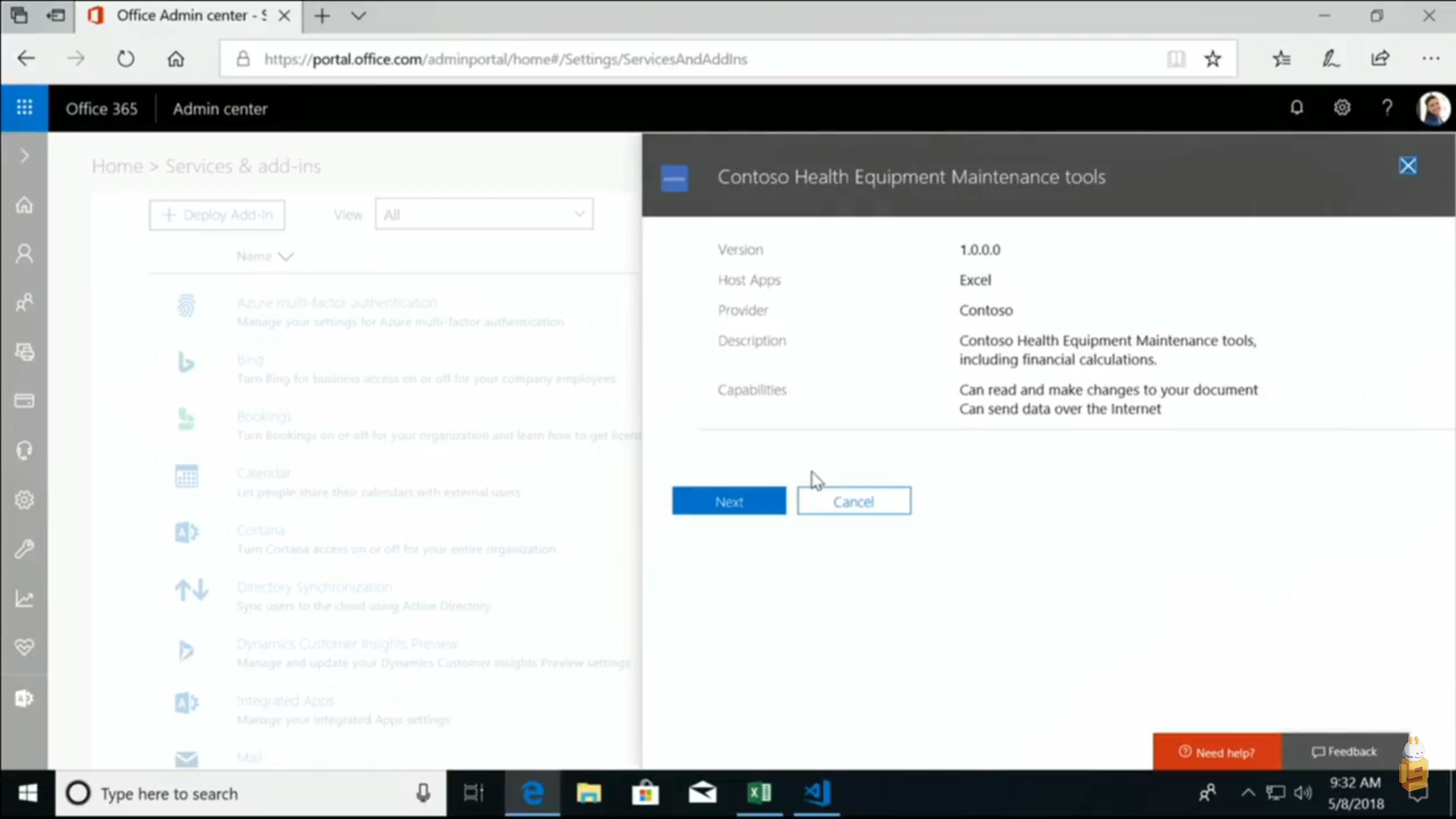Image resolution: width=1456 pixels, height=819 pixels.
Task: Expand the left navigation pane chevron
Action: coord(24,156)
